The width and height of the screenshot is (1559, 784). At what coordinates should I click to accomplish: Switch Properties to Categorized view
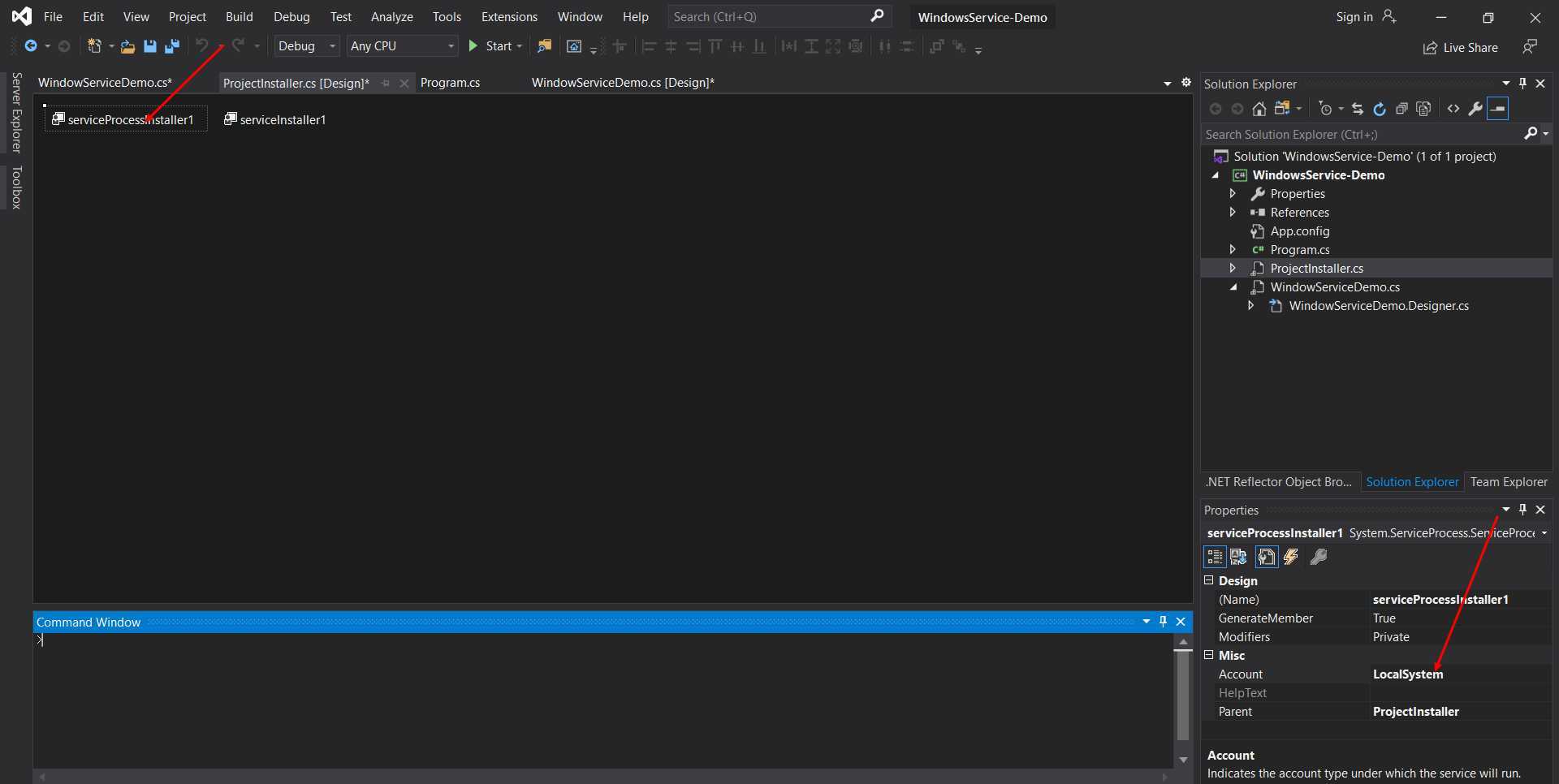pyautogui.click(x=1215, y=557)
